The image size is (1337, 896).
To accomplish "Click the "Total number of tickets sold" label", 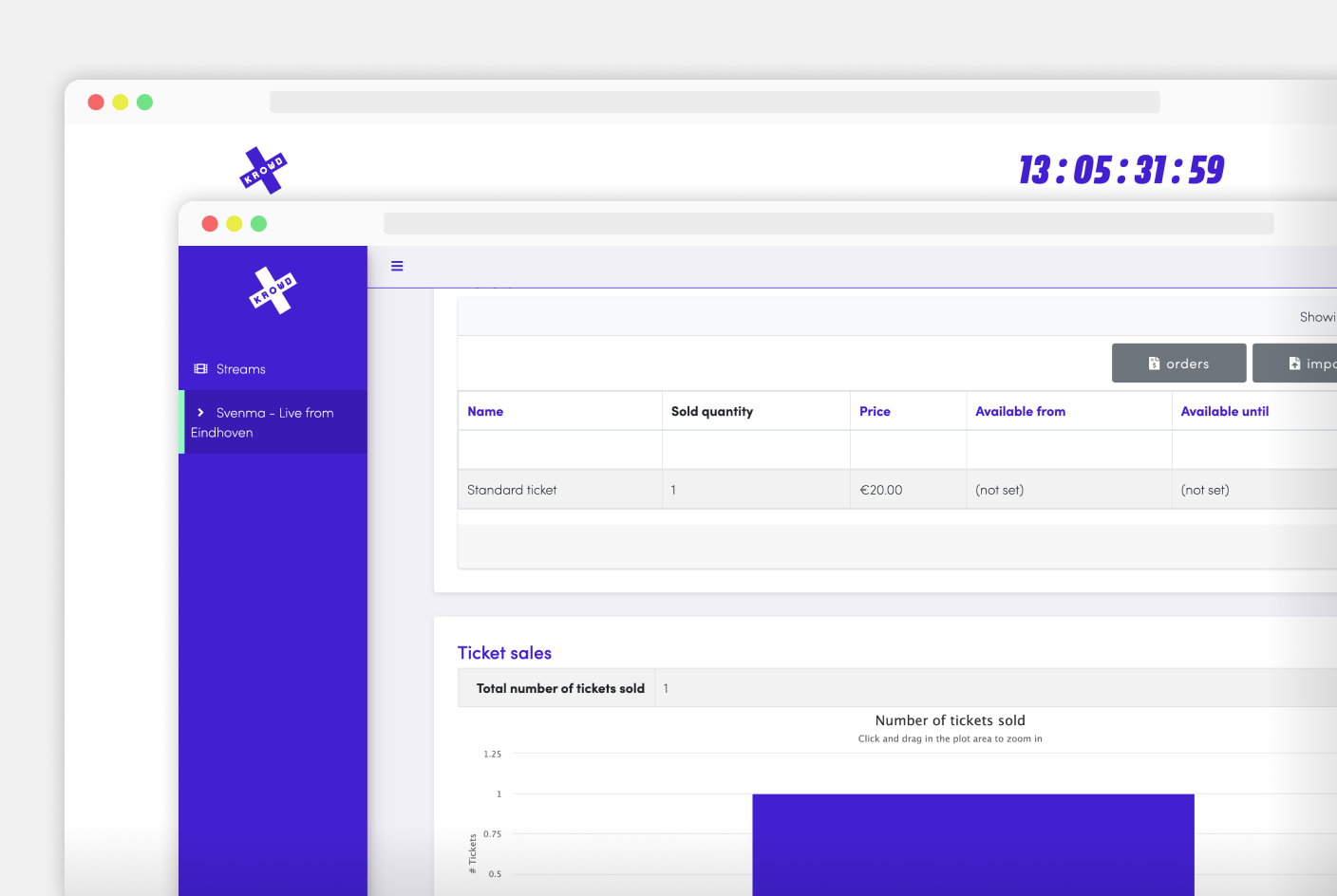I will point(560,688).
